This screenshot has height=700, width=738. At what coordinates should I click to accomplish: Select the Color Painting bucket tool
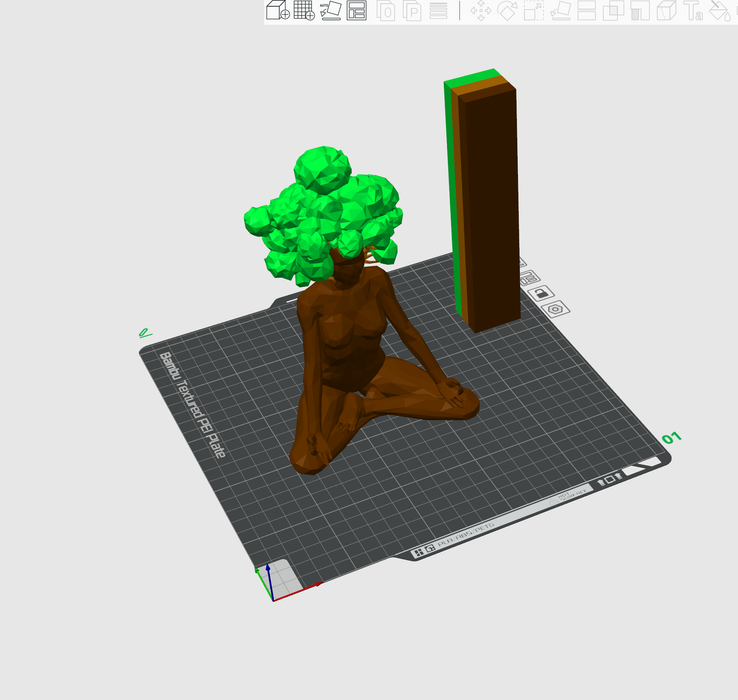click(x=720, y=11)
